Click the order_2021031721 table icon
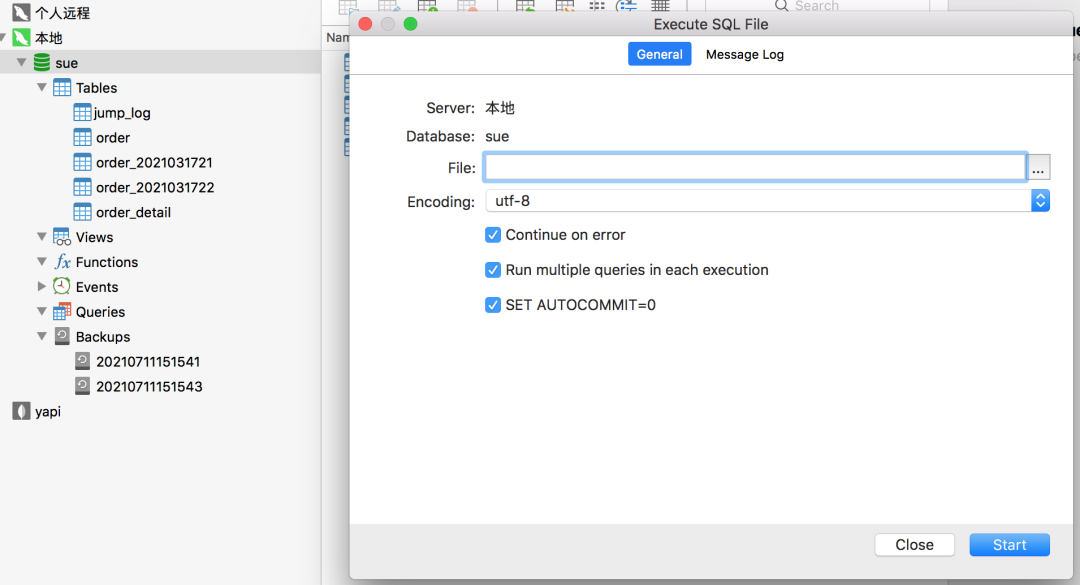 coord(82,162)
